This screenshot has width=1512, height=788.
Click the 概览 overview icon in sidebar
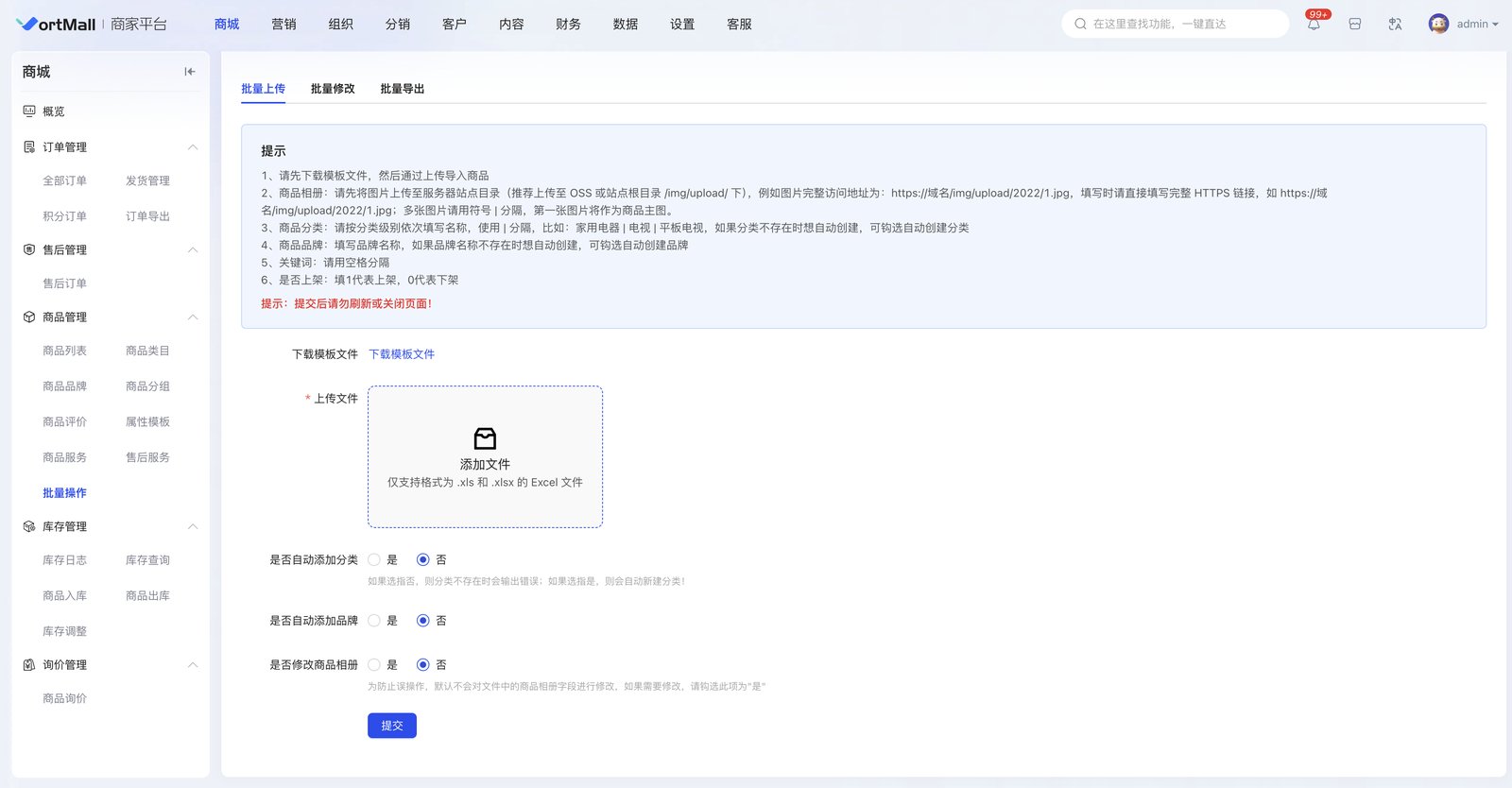click(29, 111)
